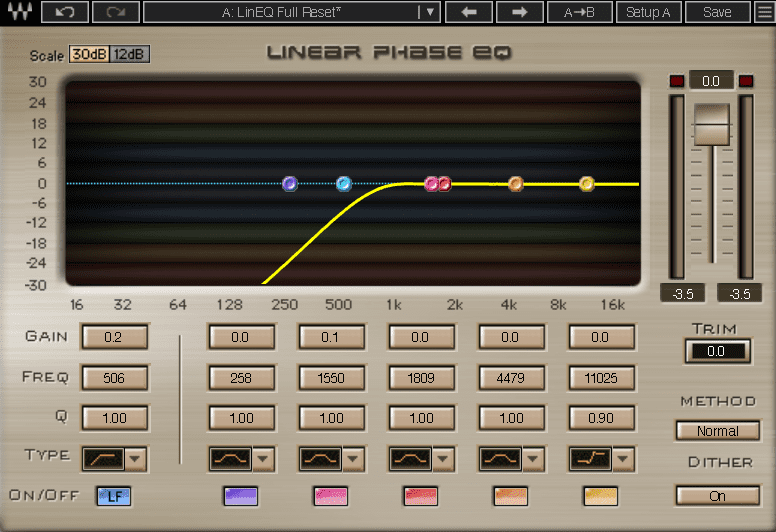Click the undo arrow button

65,12
